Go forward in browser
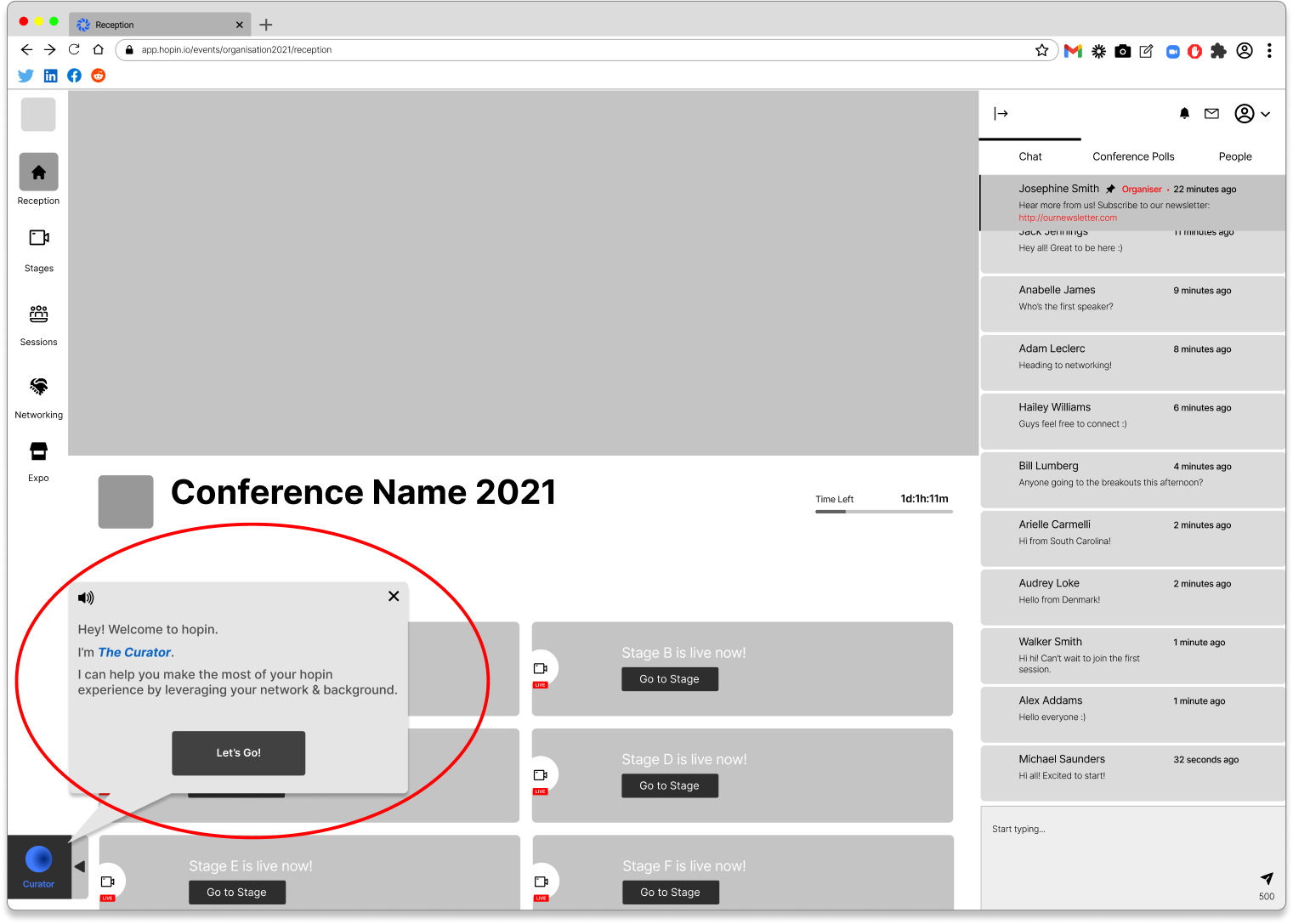The image size is (1293, 924). point(50,50)
